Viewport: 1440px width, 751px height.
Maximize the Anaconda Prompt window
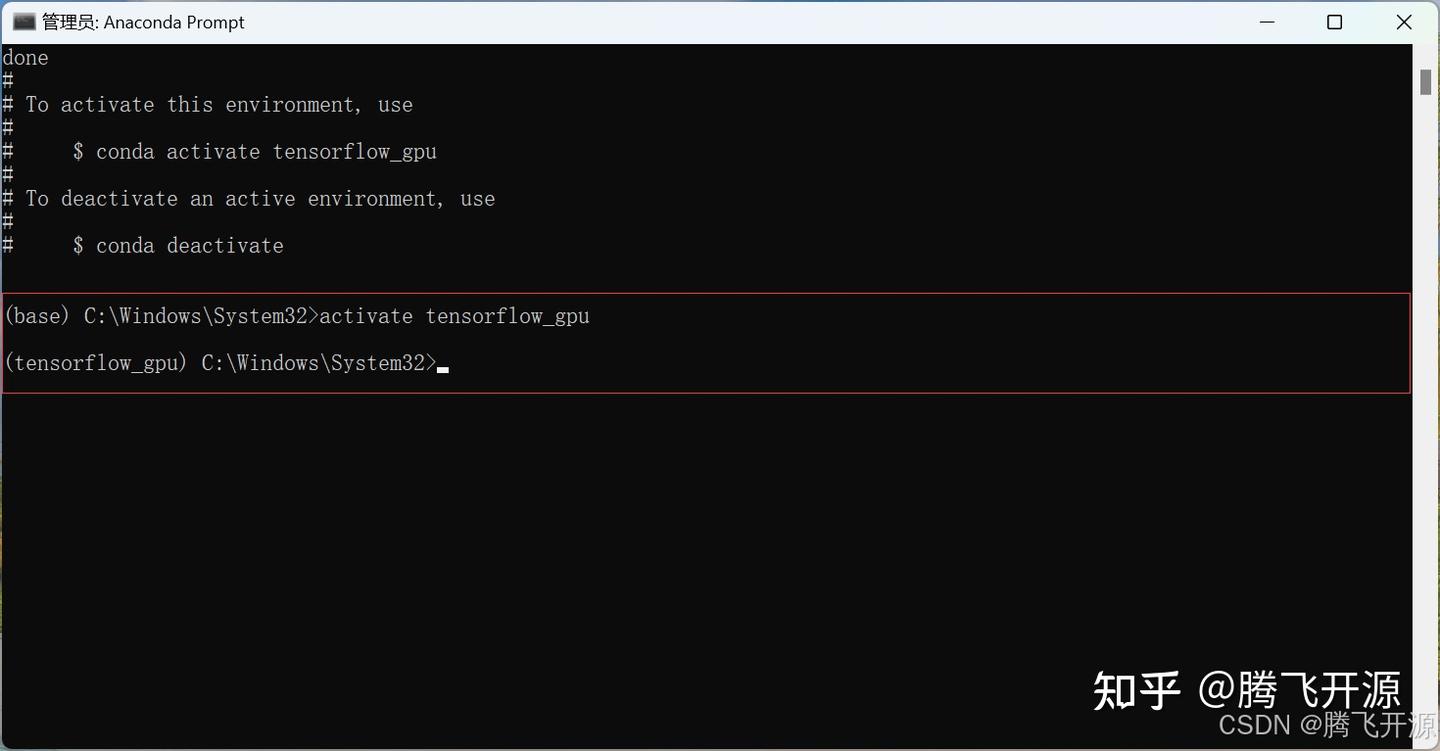pos(1334,21)
